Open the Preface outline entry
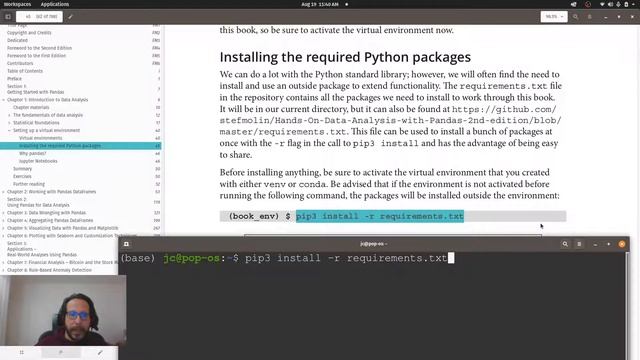Image resolution: width=640 pixels, height=360 pixels. 14,79
